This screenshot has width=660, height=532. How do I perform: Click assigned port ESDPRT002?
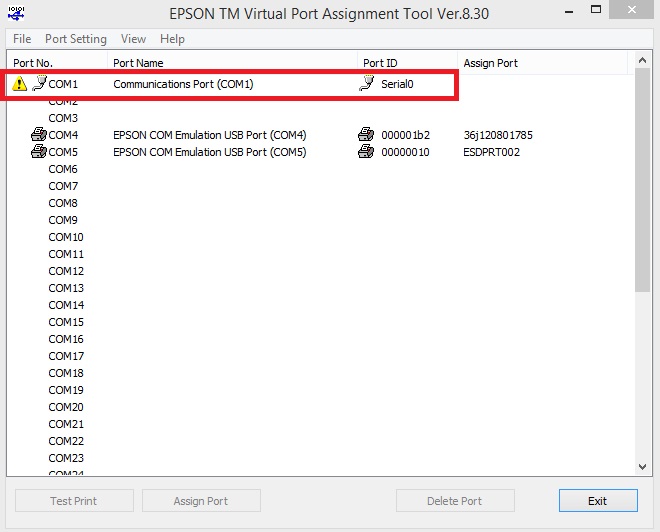tap(491, 152)
